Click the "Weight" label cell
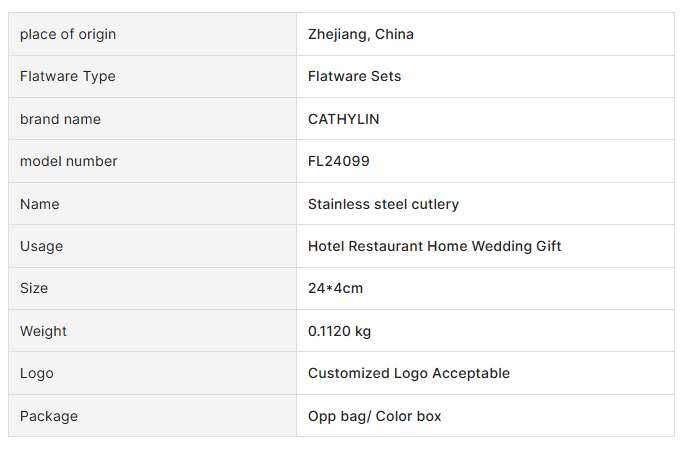Screen dimensions: 686x449 pyautogui.click(x=44, y=331)
